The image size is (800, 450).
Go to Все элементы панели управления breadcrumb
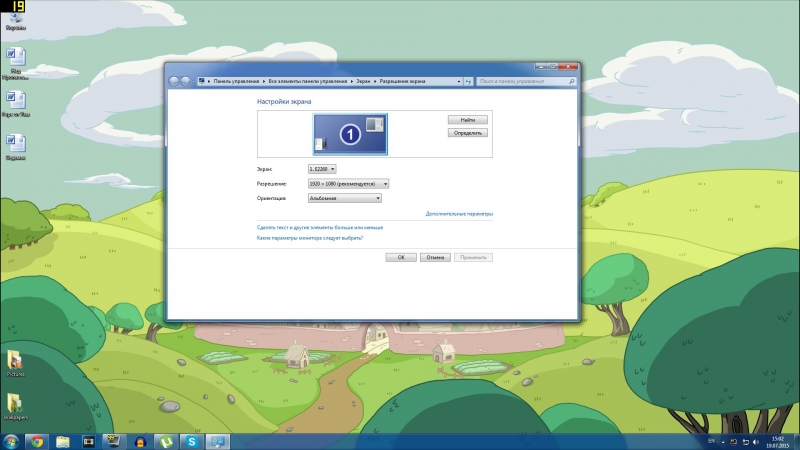pyautogui.click(x=308, y=81)
